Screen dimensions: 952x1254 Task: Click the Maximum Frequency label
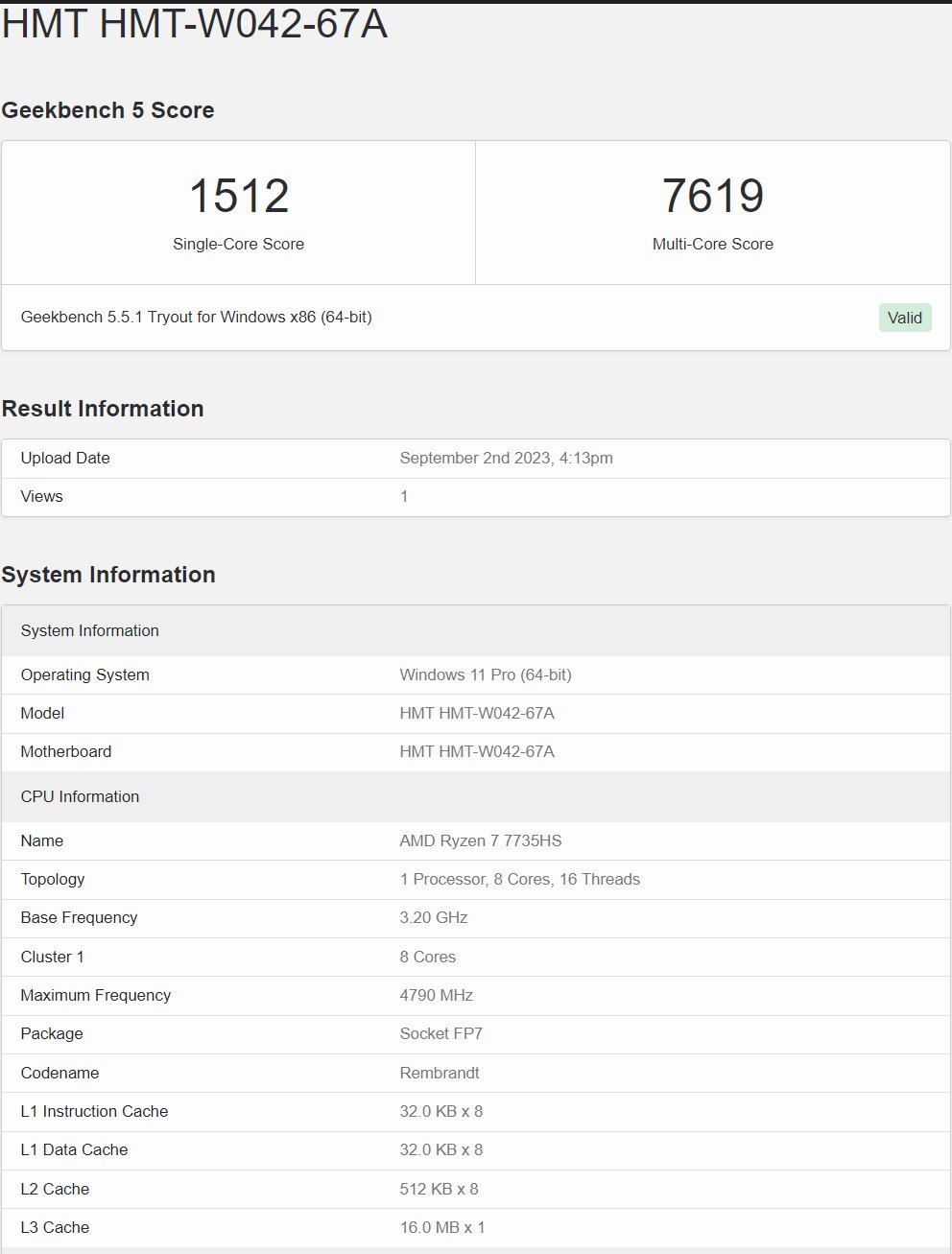[x=96, y=995]
